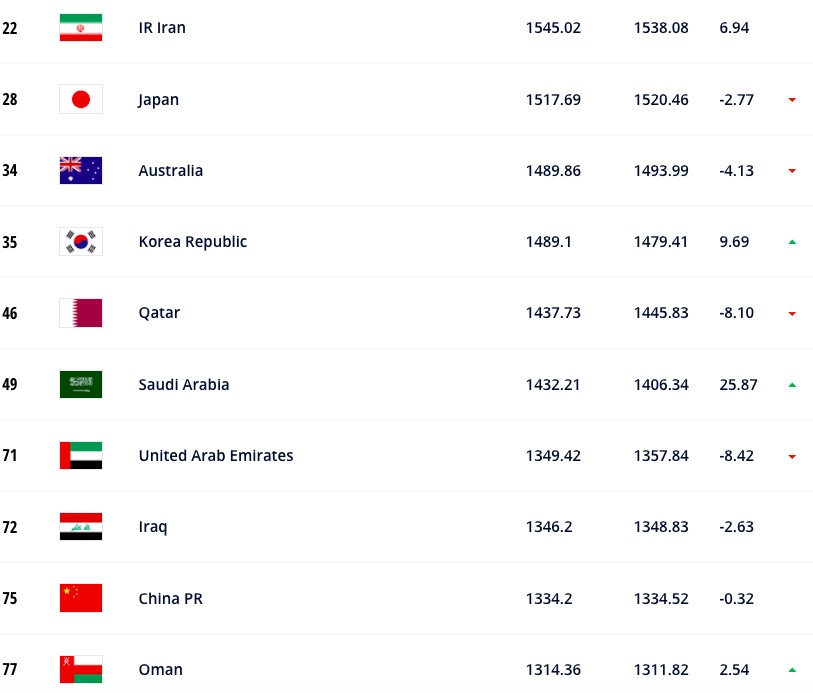
Task: Click the Korea Republic flag icon
Action: tap(81, 242)
